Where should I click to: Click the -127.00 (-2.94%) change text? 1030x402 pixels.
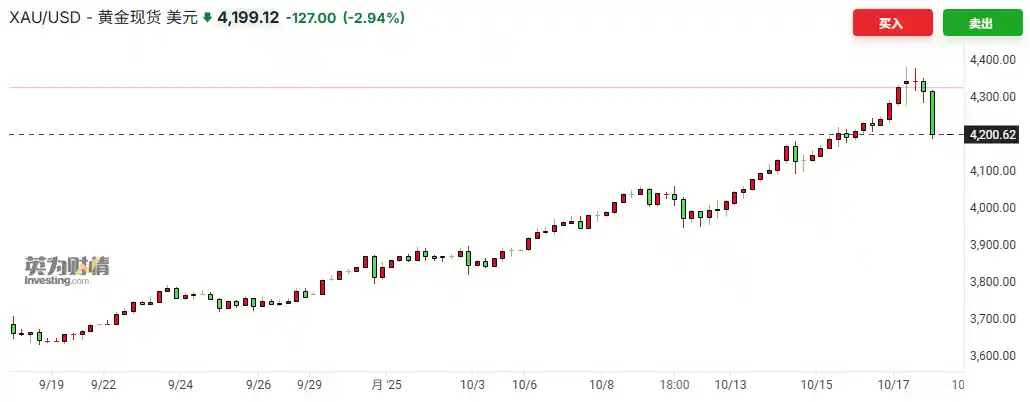coord(345,18)
